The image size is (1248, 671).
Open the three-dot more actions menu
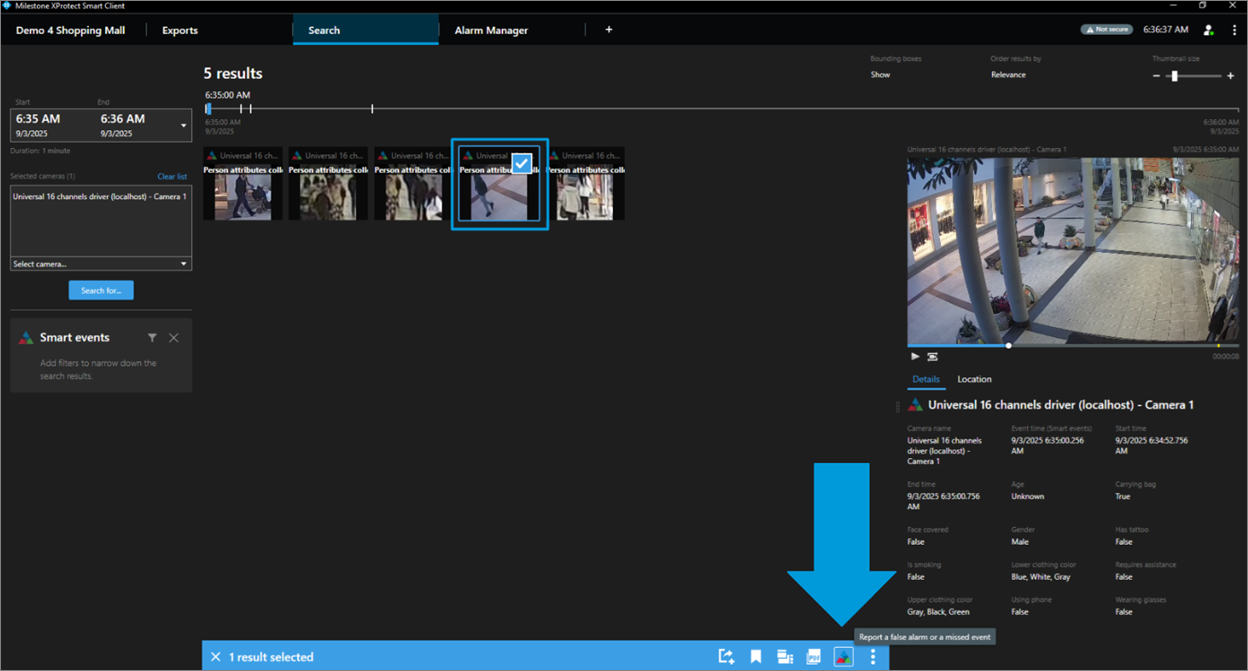[873, 657]
